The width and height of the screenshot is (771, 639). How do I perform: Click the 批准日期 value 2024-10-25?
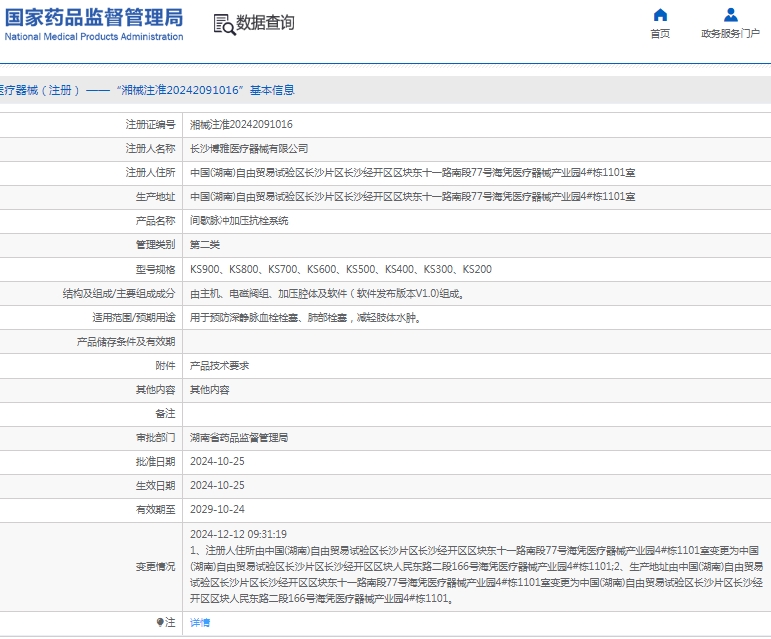point(217,462)
